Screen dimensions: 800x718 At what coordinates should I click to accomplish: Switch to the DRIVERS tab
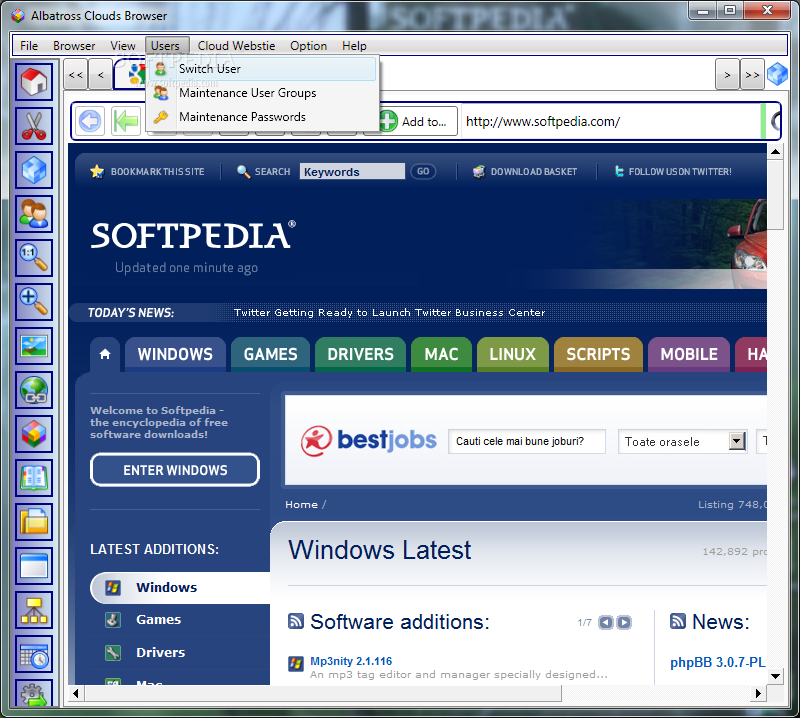point(360,354)
